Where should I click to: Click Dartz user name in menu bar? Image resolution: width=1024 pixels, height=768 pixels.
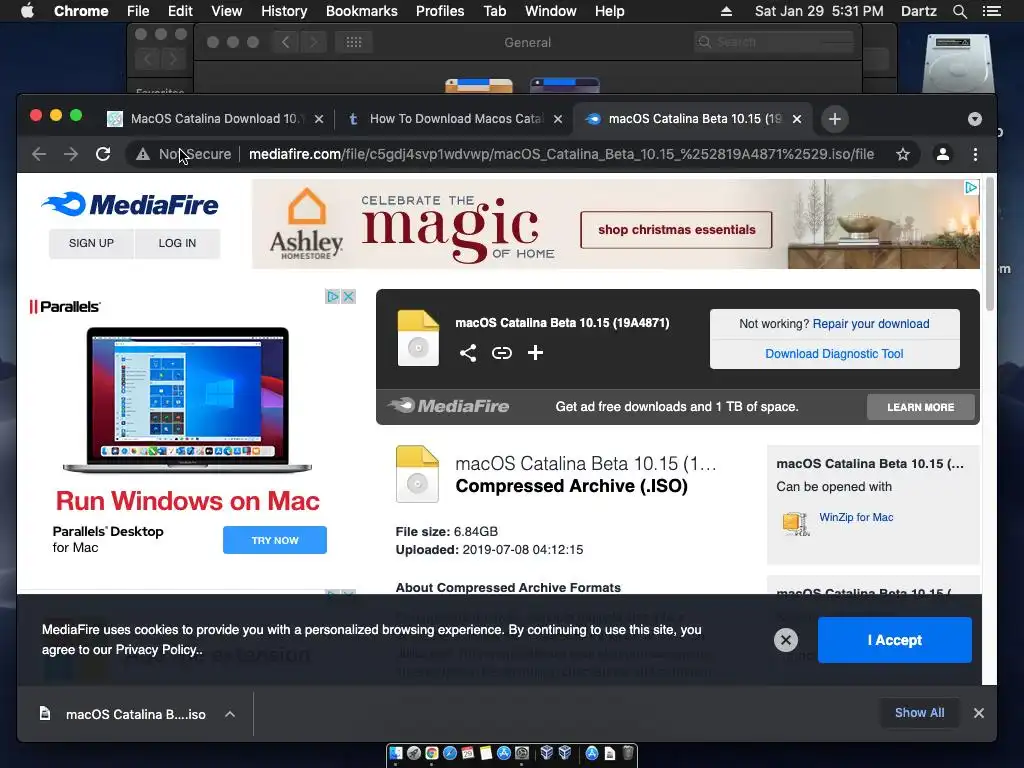918,11
